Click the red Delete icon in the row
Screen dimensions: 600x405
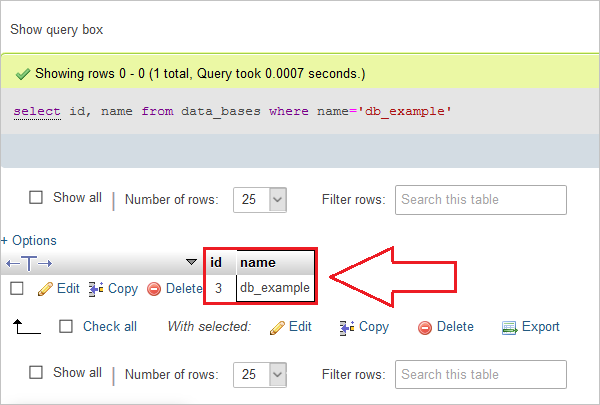[154, 289]
